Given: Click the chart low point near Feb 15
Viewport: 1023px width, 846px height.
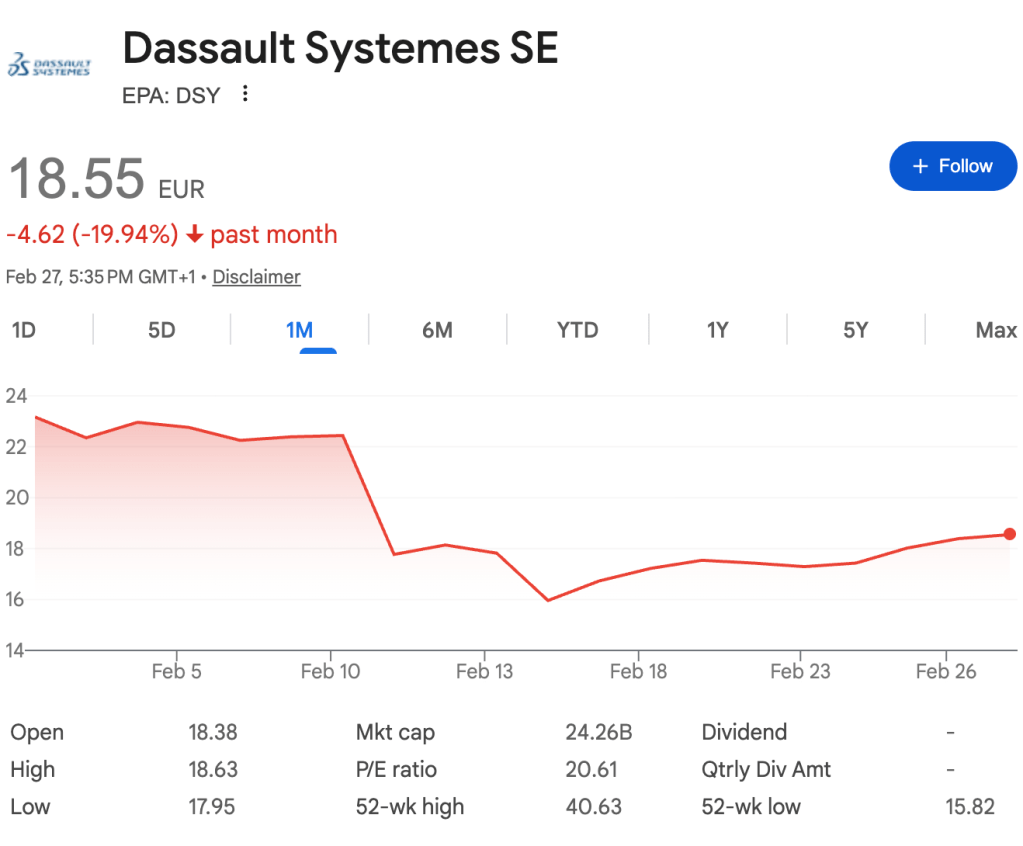Looking at the screenshot, I should click(x=547, y=600).
